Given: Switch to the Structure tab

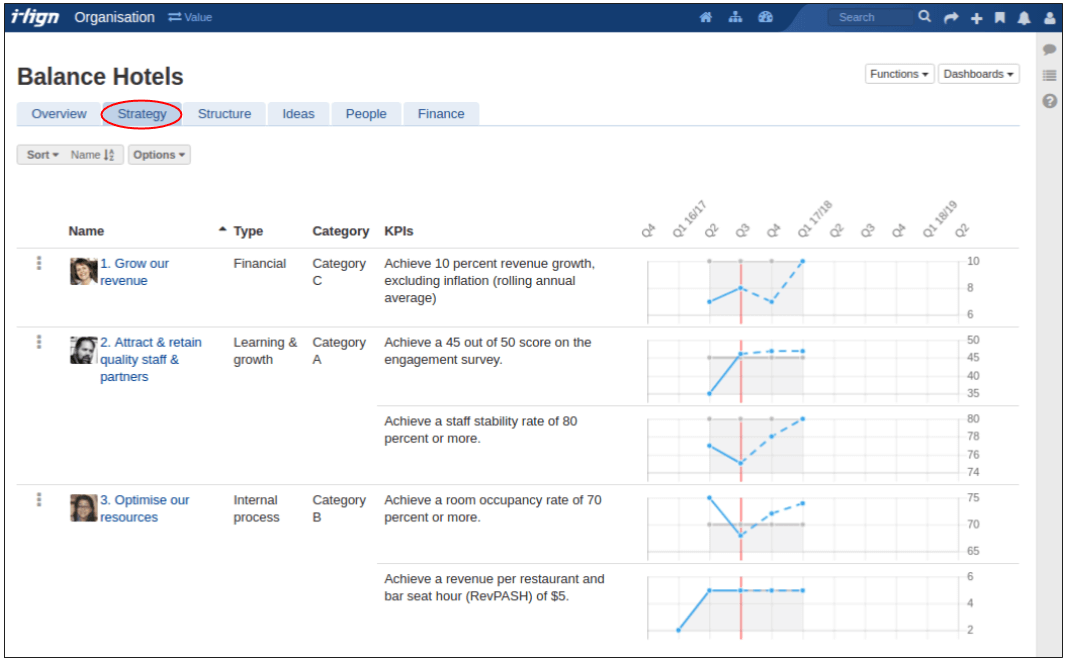Looking at the screenshot, I should [224, 114].
